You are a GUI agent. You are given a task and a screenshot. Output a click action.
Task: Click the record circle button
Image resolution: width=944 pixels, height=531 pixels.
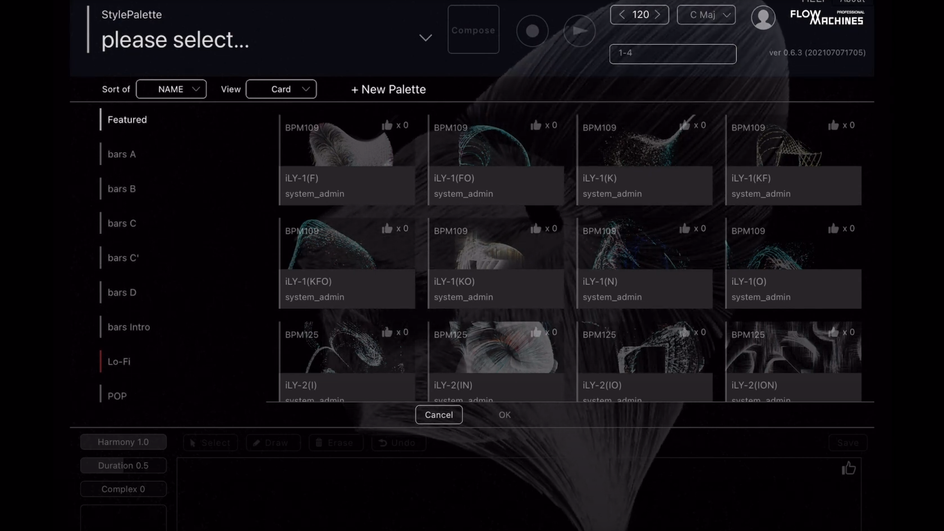[x=532, y=31]
